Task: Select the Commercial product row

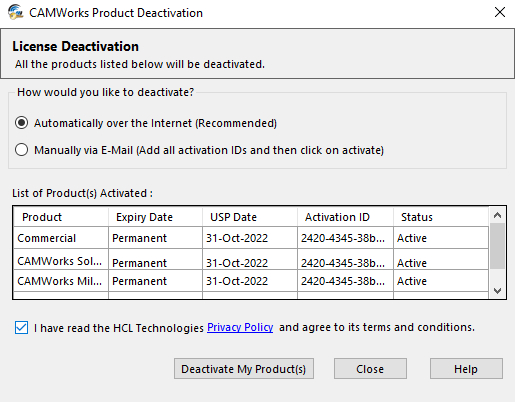Action: point(251,238)
